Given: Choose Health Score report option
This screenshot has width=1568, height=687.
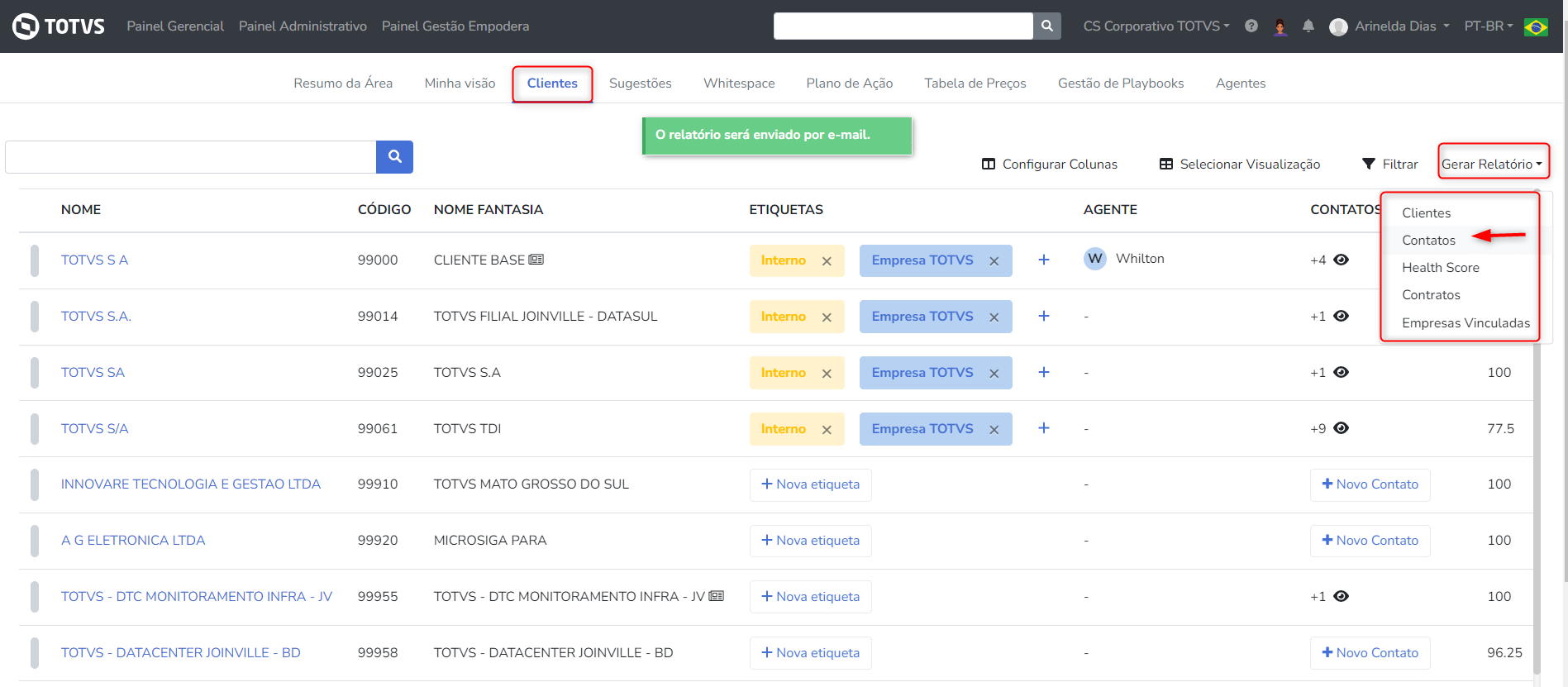Looking at the screenshot, I should [x=1441, y=268].
